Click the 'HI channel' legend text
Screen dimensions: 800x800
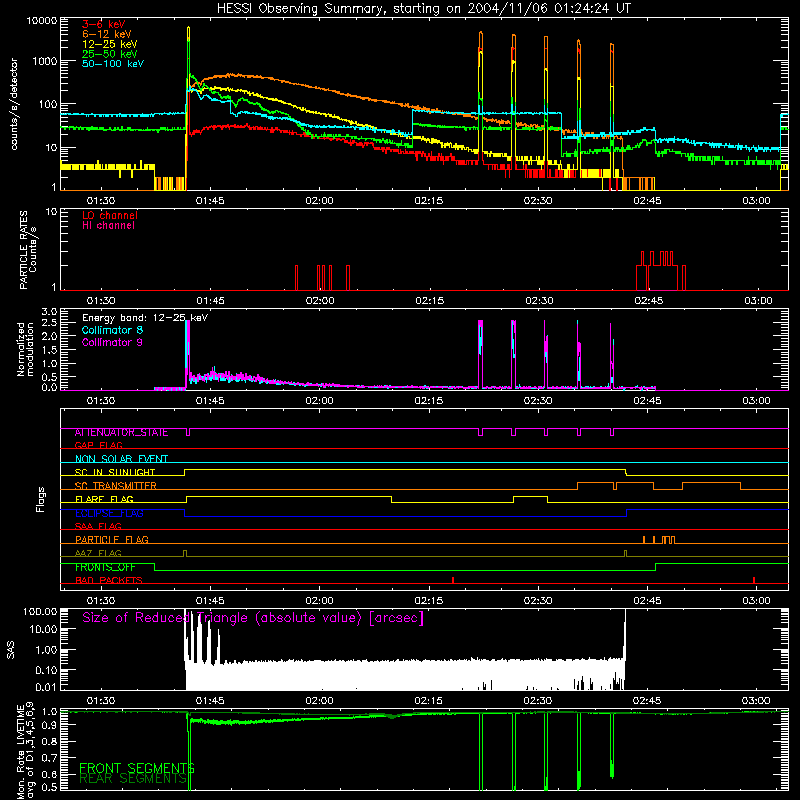(109, 226)
